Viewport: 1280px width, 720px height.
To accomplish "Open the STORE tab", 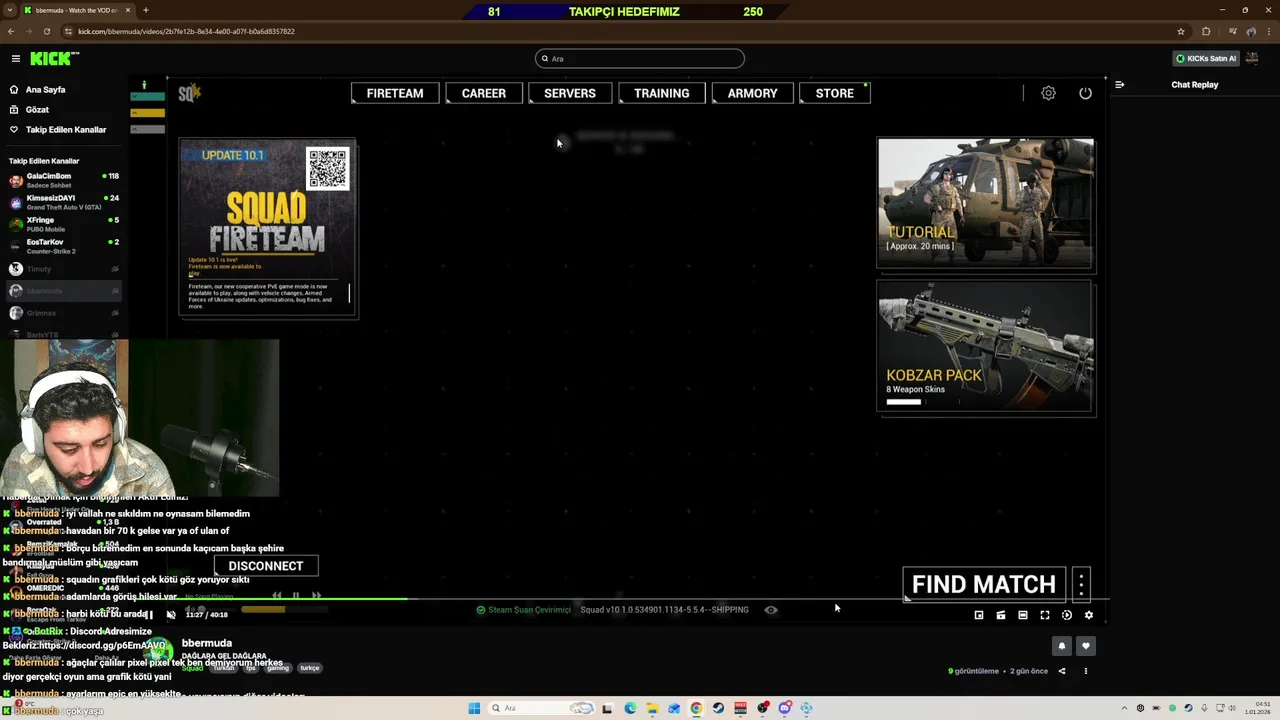I will click(x=835, y=93).
